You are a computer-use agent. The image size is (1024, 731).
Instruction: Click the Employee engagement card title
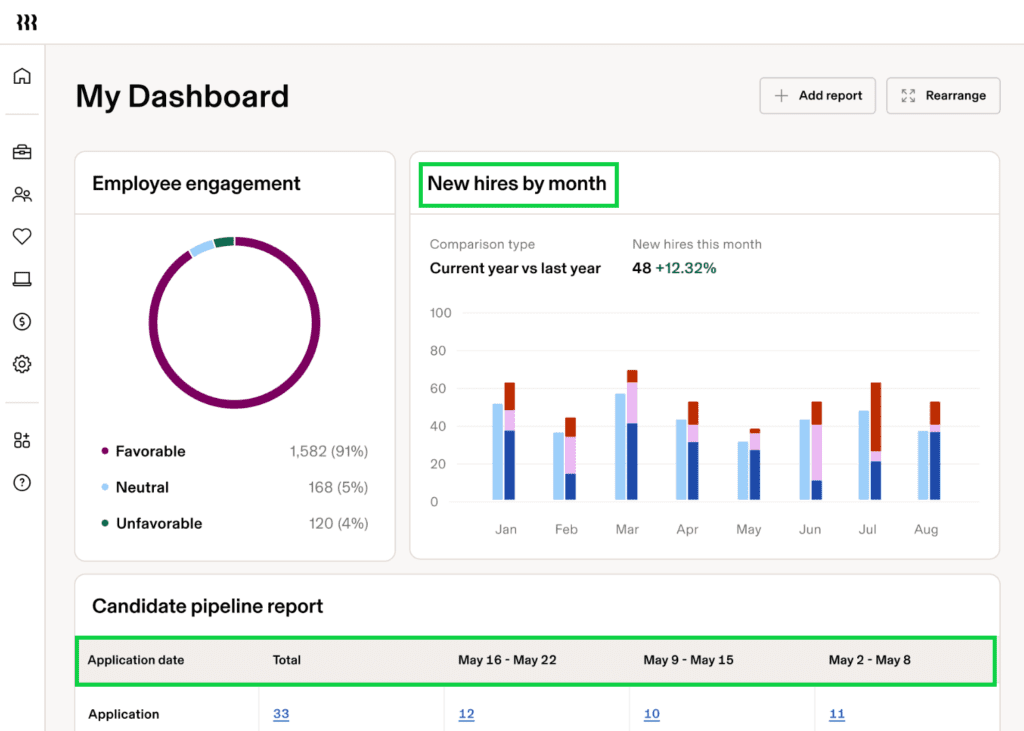[196, 184]
